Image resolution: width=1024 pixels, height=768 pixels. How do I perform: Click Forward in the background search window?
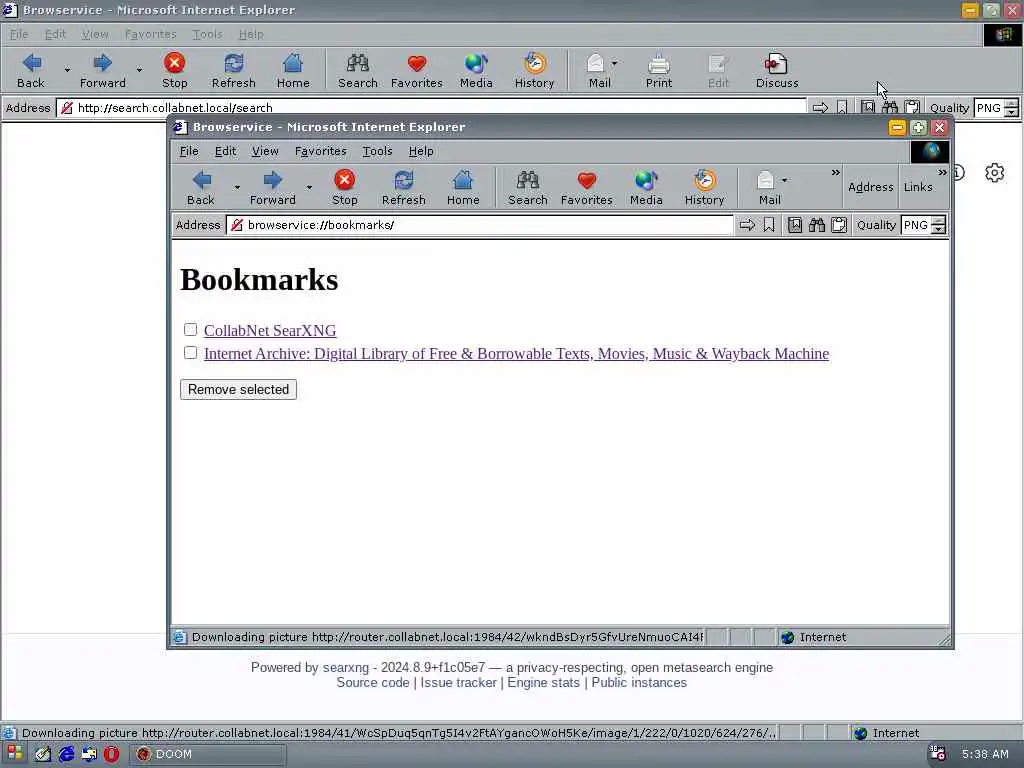pyautogui.click(x=103, y=71)
